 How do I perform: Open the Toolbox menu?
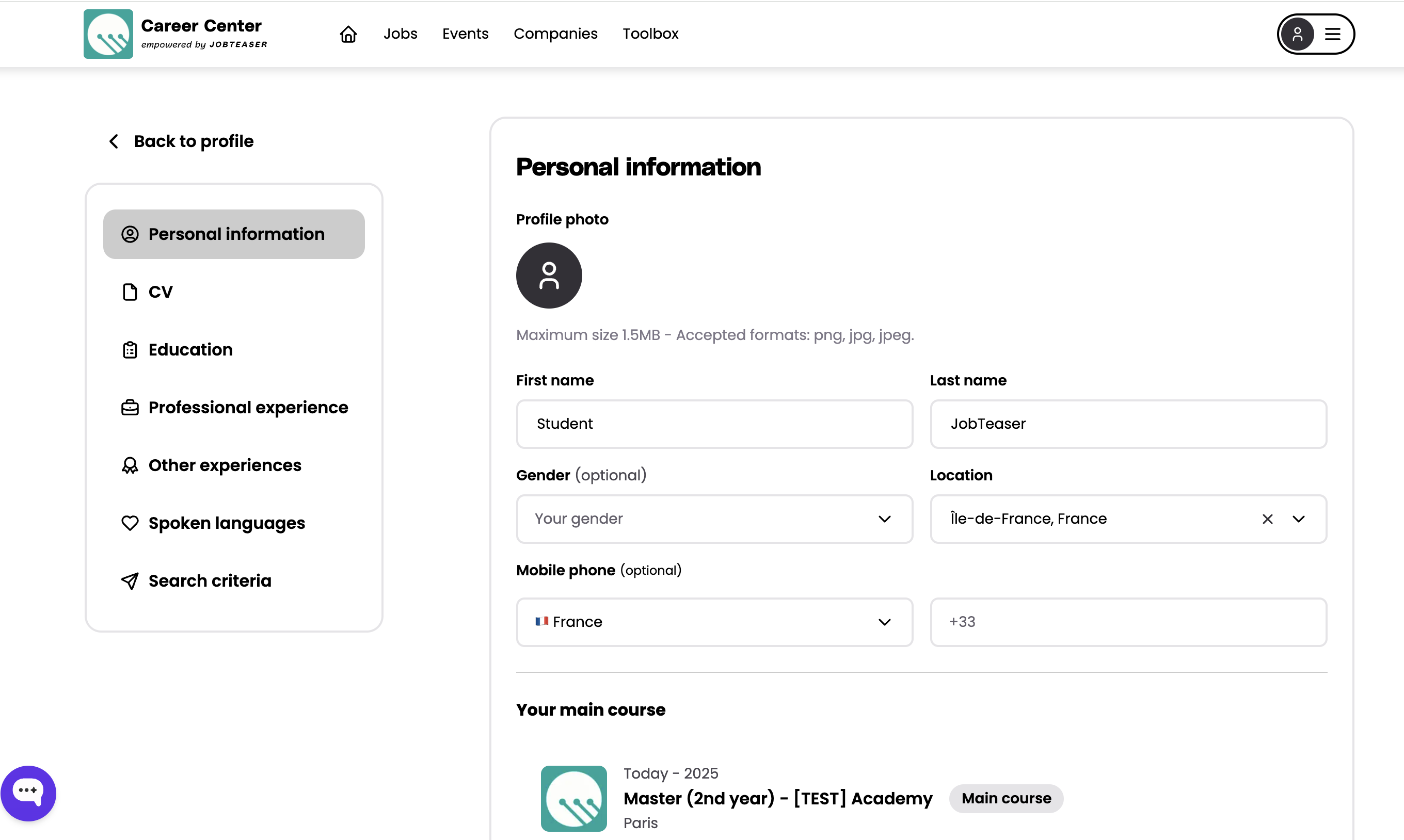[x=650, y=34]
